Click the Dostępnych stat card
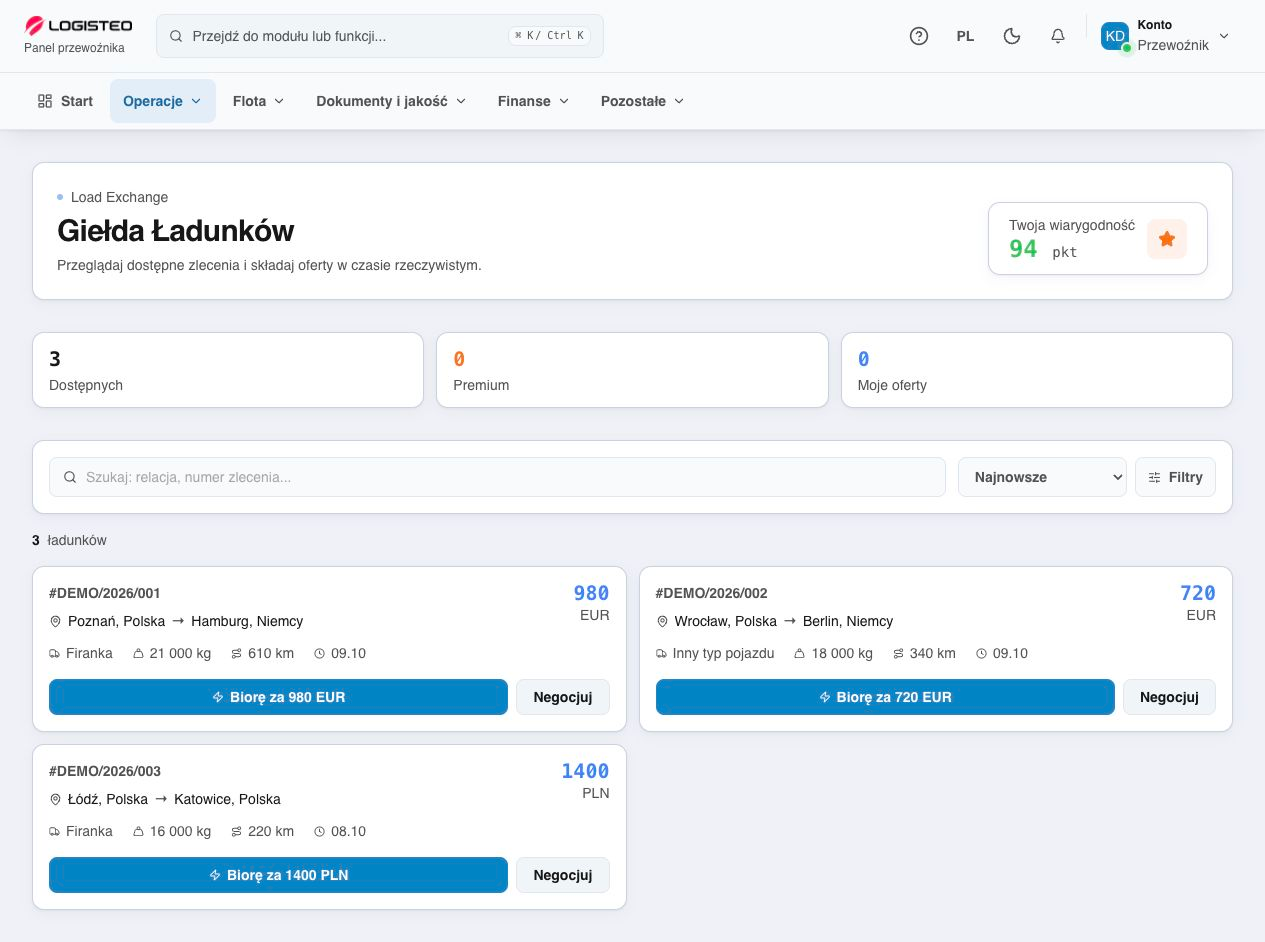The width and height of the screenshot is (1265, 942). (228, 370)
